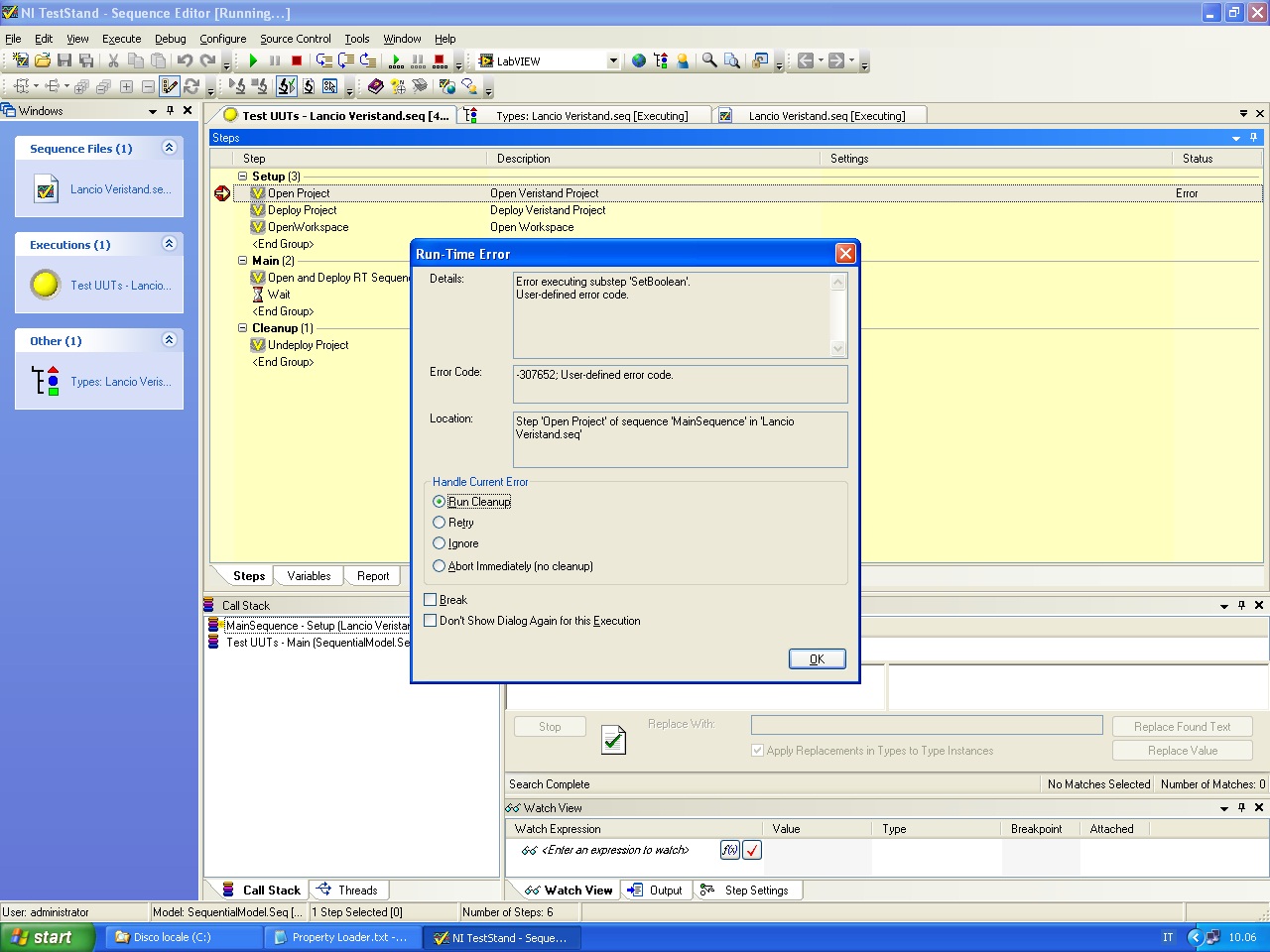Click the Navigate Back arrow icon
Screen dimensions: 1270x952
click(x=806, y=60)
